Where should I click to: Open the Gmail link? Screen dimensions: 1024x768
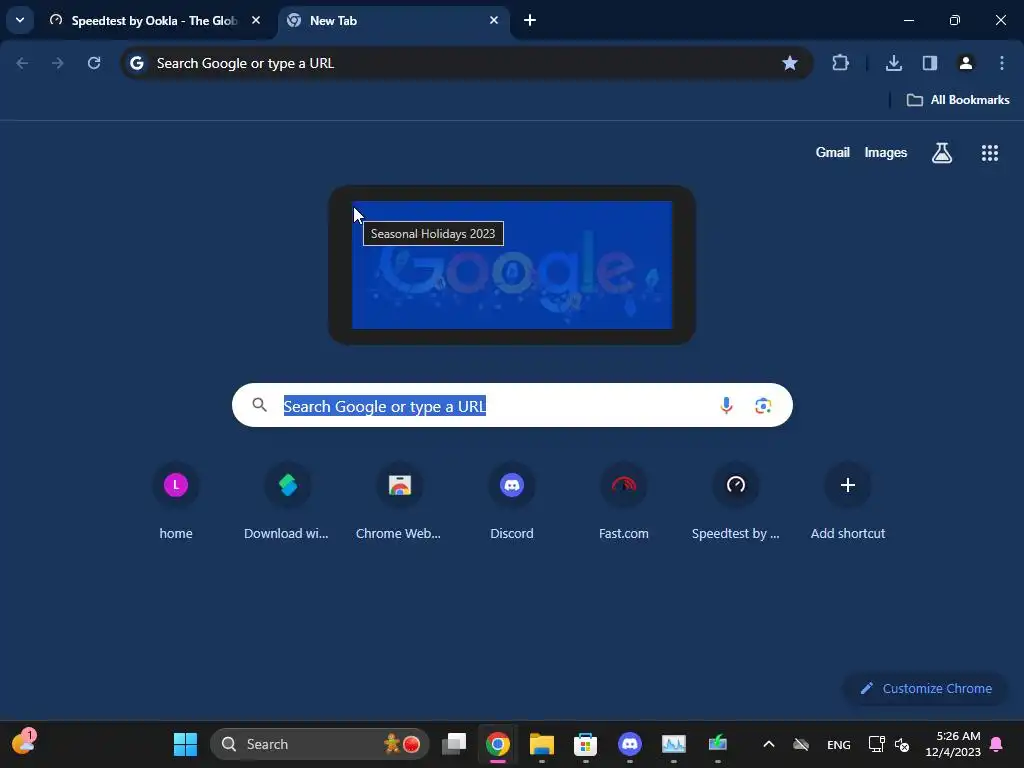[833, 152]
